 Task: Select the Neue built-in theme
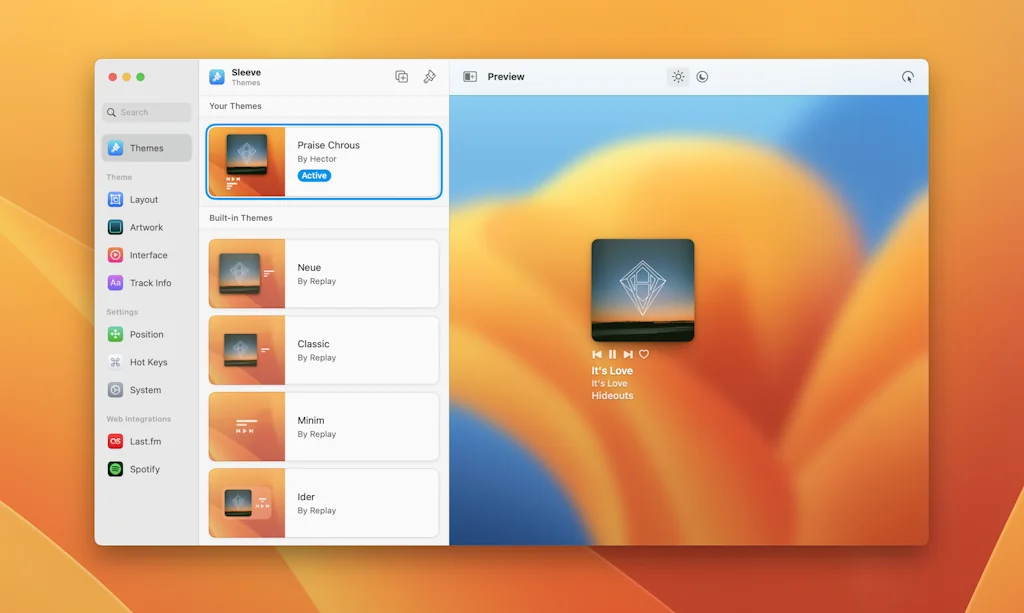pyautogui.click(x=323, y=274)
